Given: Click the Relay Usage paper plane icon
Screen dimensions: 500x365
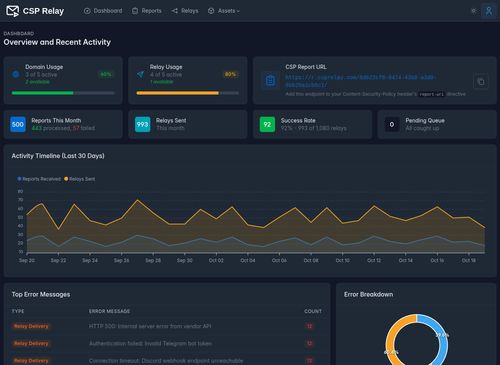Looking at the screenshot, I should (x=140, y=74).
